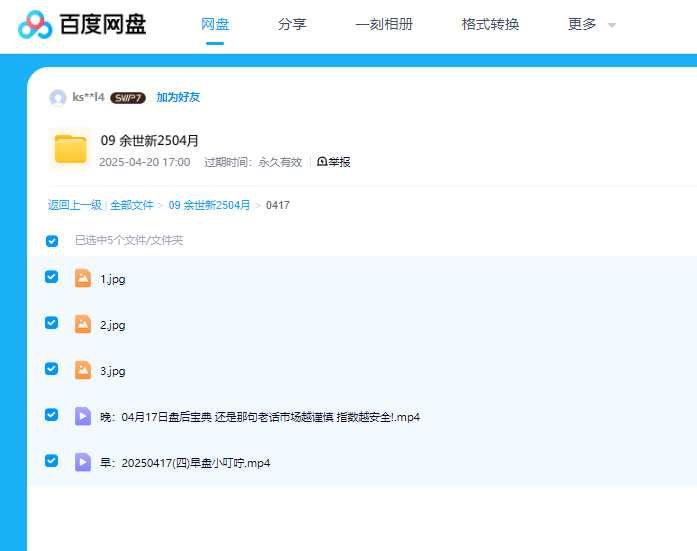Click 加为好友 to add friend
The height and width of the screenshot is (551, 697).
[178, 98]
